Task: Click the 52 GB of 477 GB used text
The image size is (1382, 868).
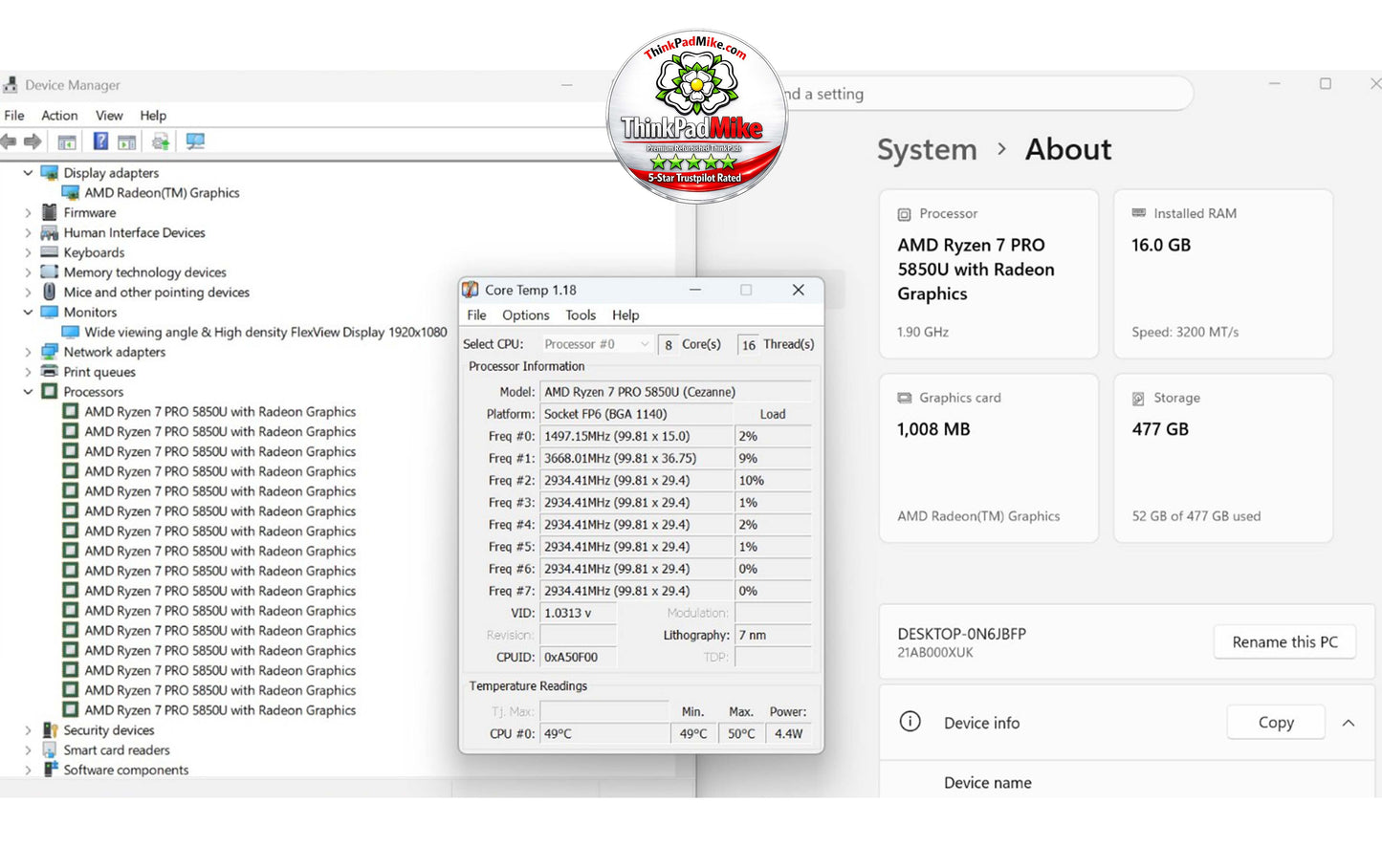Action: click(x=1196, y=516)
